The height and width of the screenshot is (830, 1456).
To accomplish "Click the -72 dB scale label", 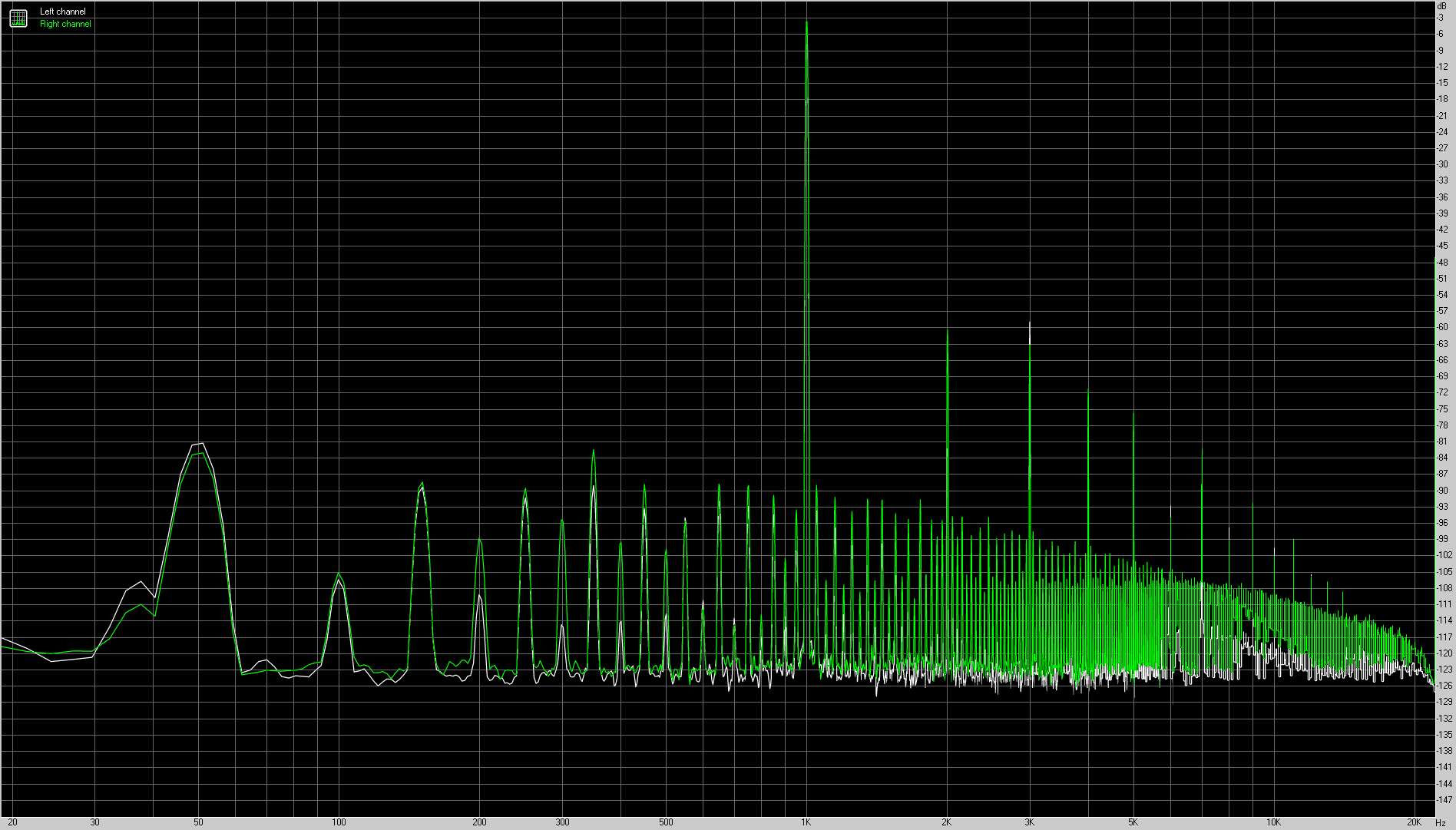I will tap(1443, 392).
